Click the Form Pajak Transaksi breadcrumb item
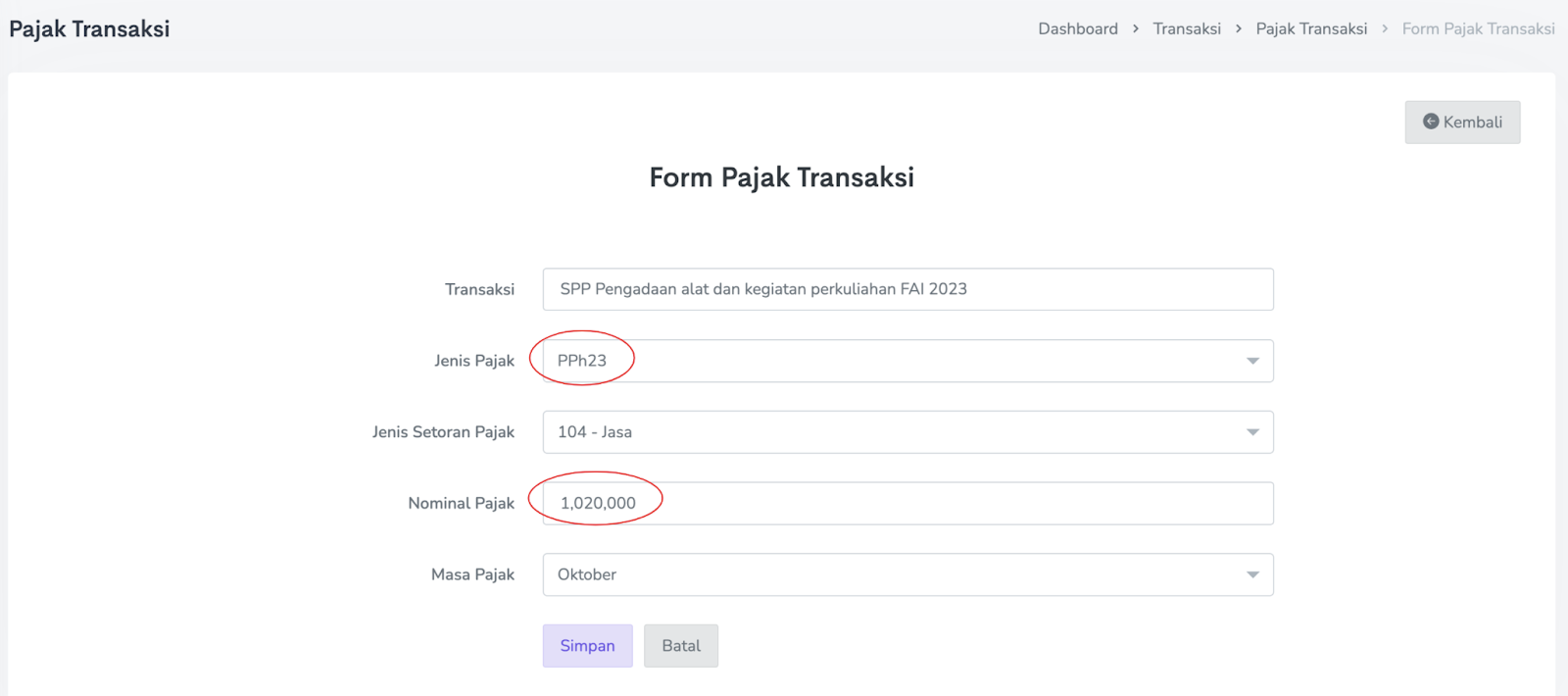The image size is (1568, 696). (1478, 29)
